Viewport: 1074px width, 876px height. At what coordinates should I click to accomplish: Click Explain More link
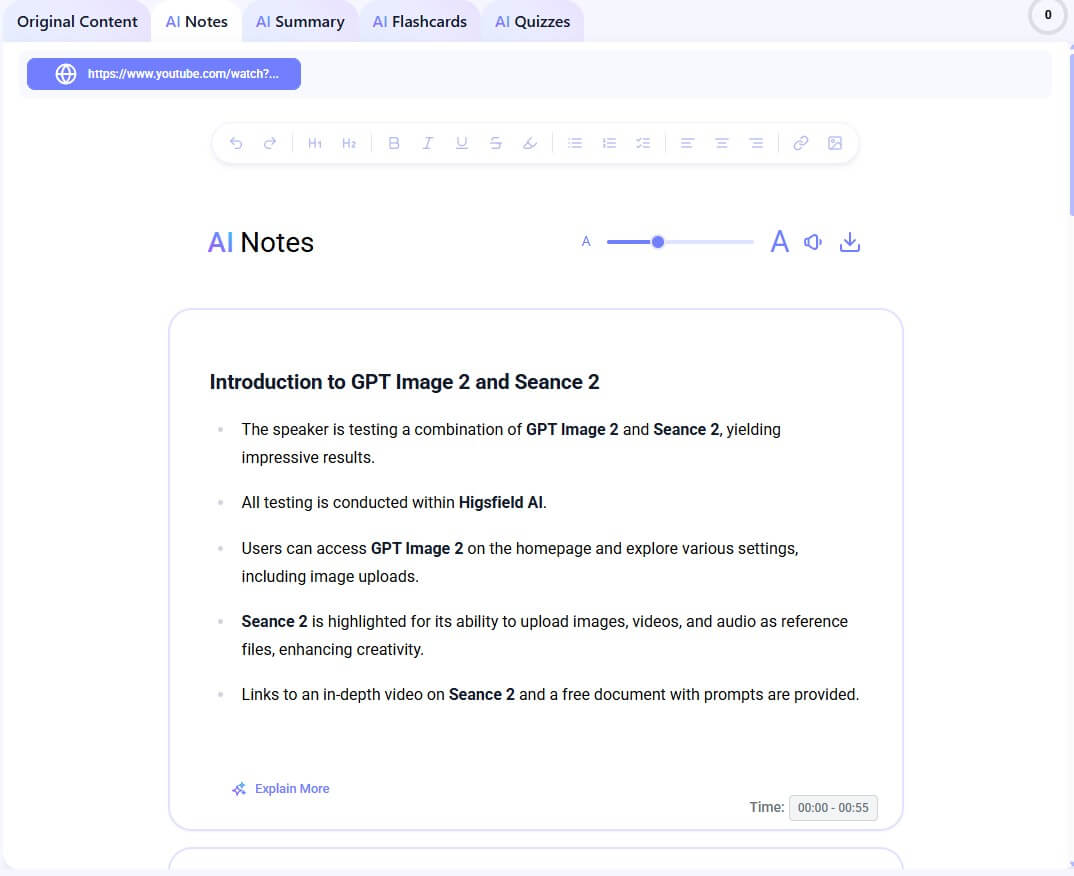[x=292, y=789]
